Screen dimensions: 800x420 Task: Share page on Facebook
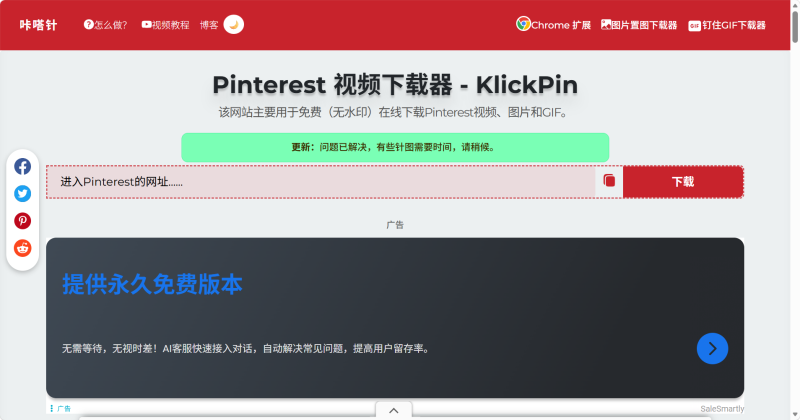coord(22,167)
